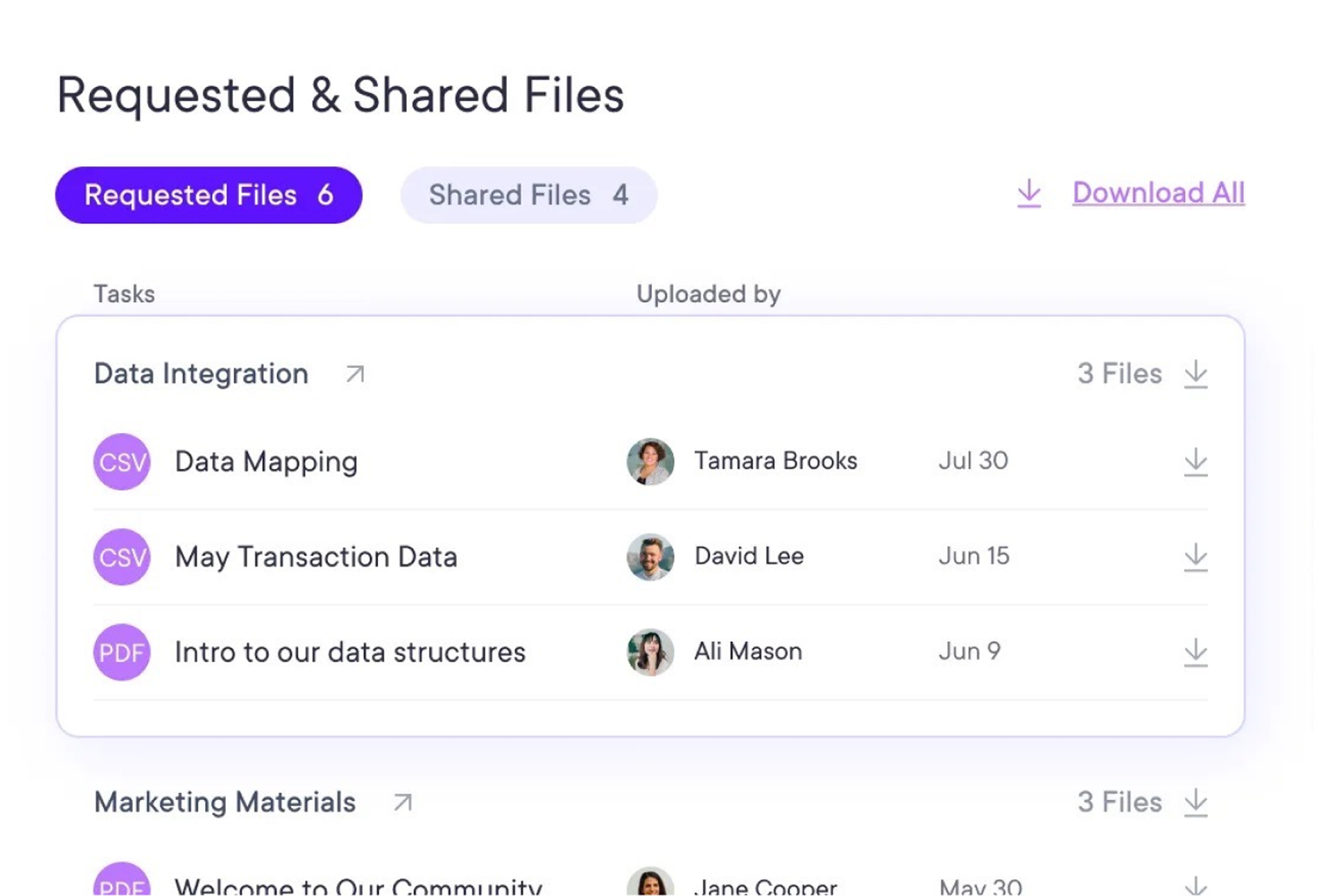Open the Marketing Materials task title
1318x896 pixels.
225,802
